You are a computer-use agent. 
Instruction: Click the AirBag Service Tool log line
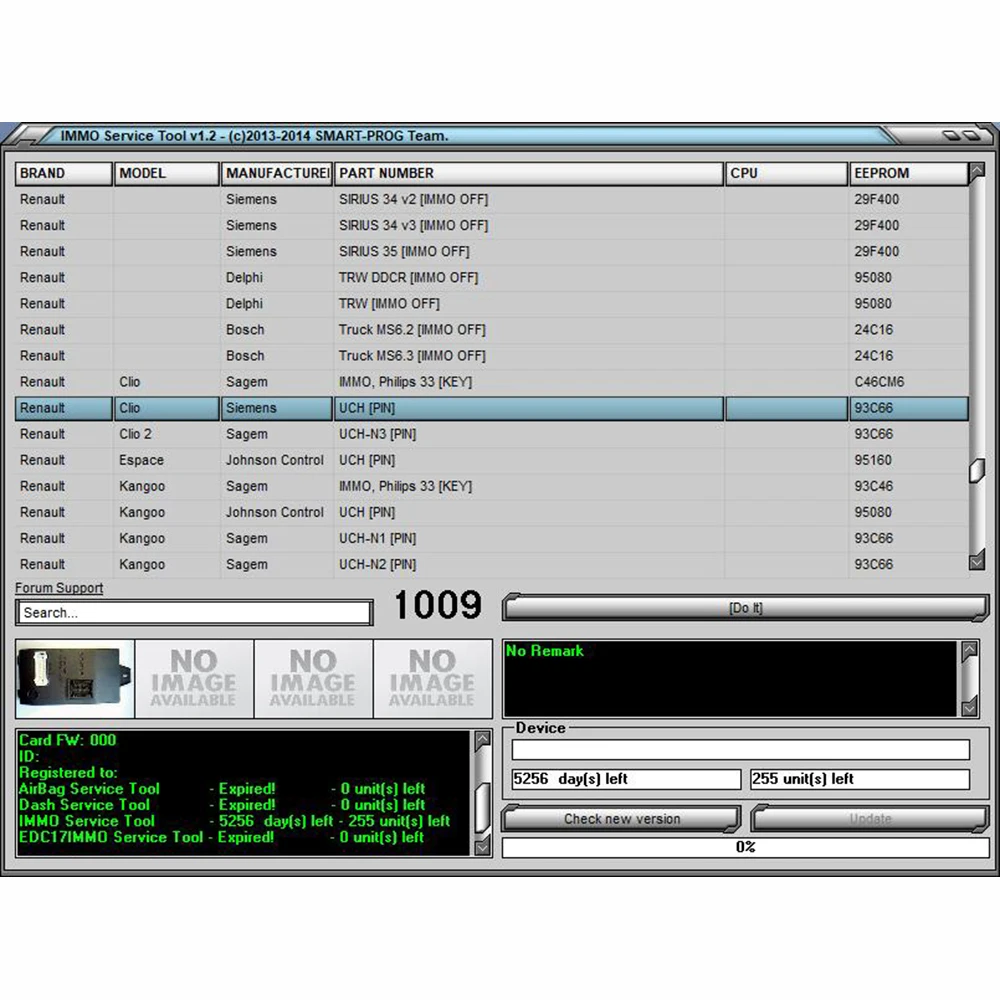click(x=221, y=789)
